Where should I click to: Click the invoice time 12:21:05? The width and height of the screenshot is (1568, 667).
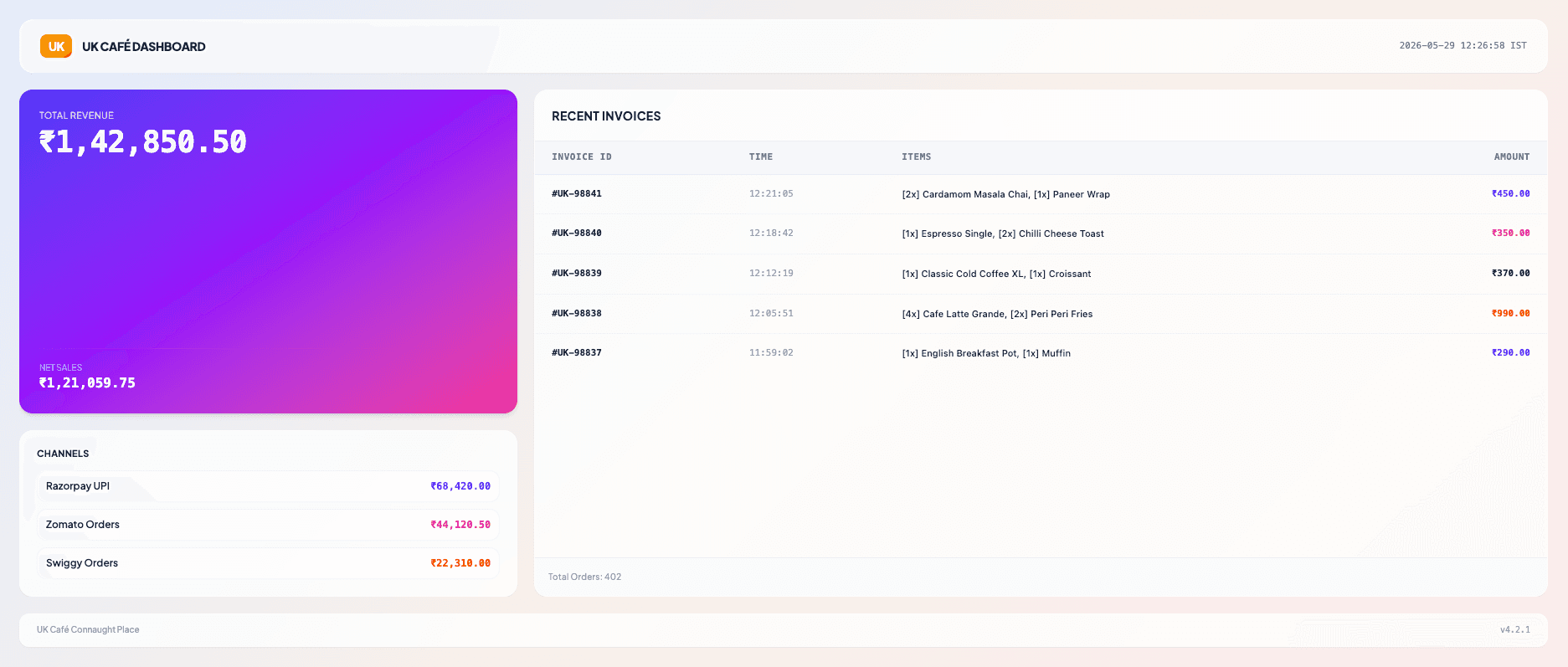tap(771, 193)
